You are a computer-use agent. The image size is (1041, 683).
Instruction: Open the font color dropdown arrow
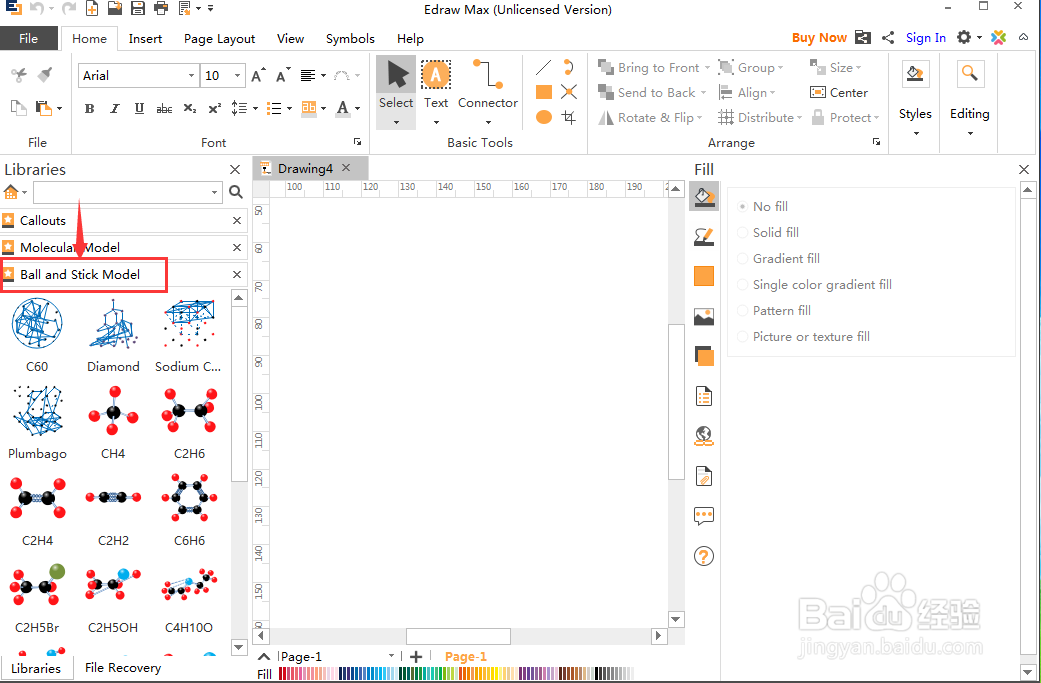click(357, 108)
